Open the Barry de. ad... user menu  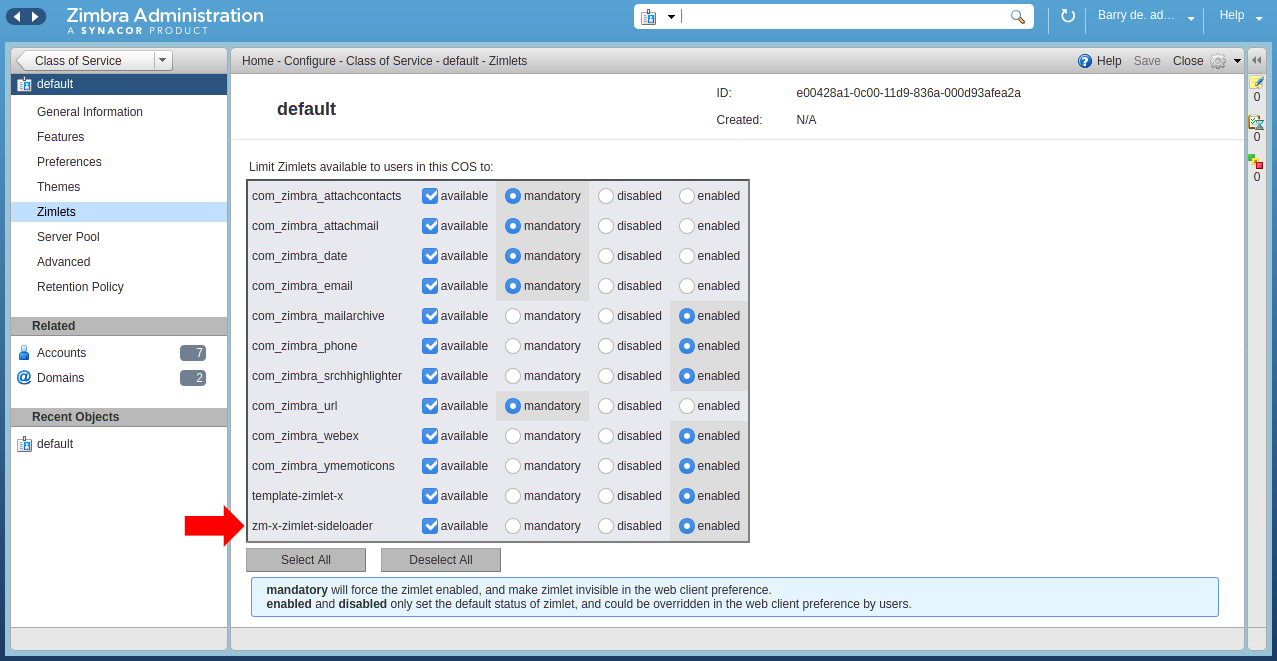click(x=1146, y=17)
